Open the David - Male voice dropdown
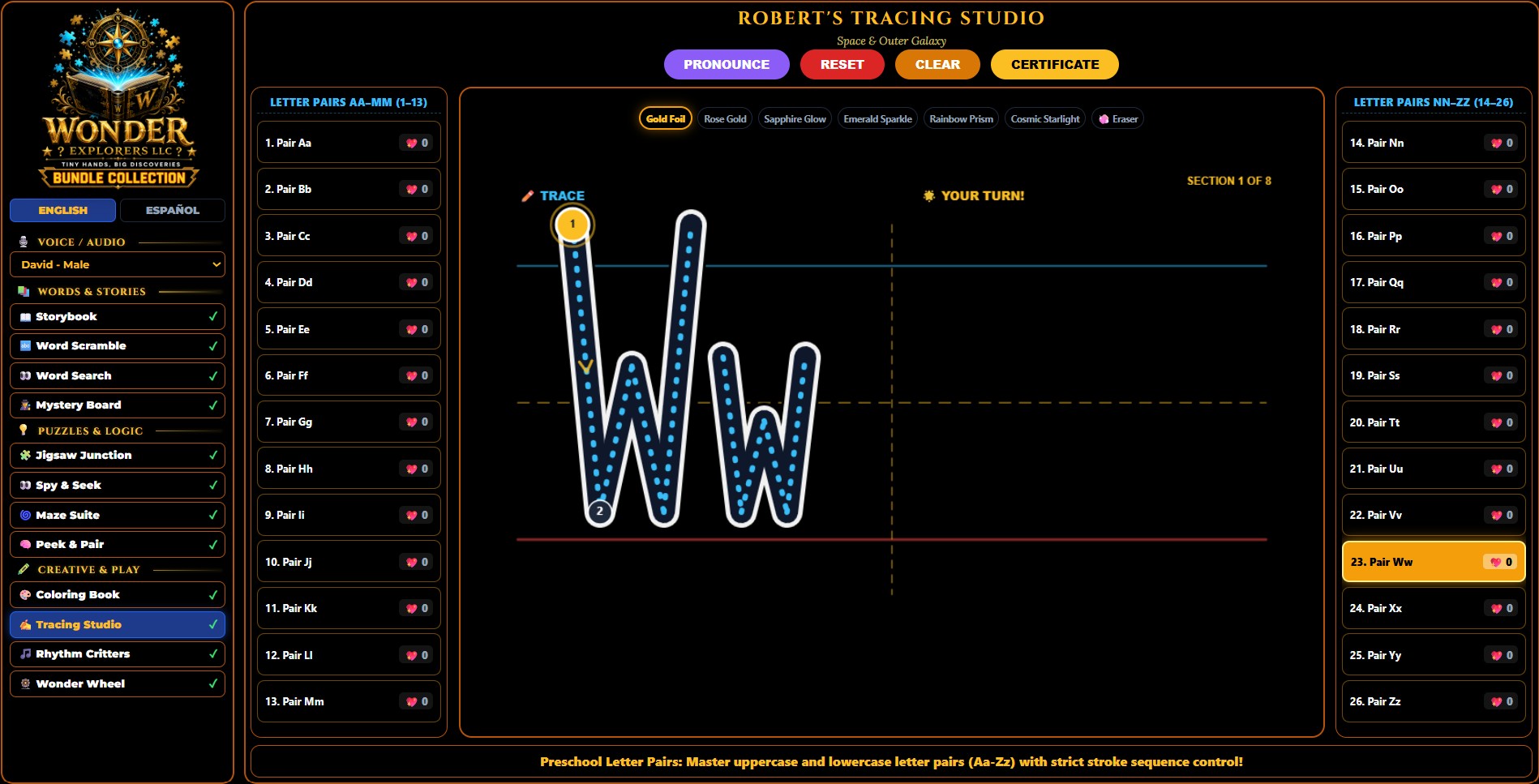Screen dimensions: 1539x784 point(118,264)
